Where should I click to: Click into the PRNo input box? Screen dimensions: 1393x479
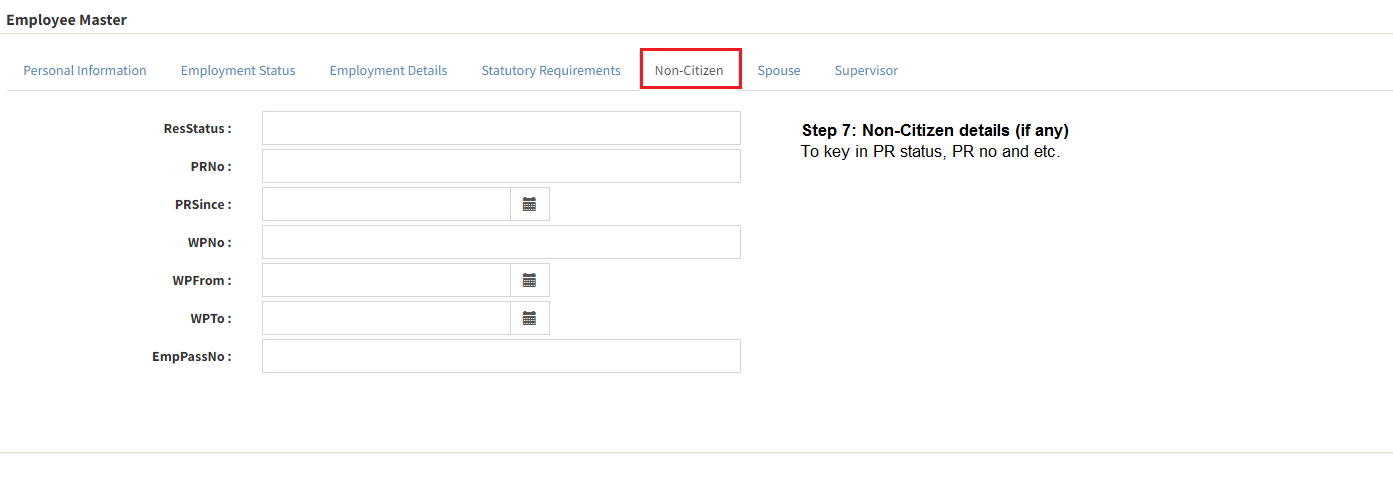[x=501, y=166]
